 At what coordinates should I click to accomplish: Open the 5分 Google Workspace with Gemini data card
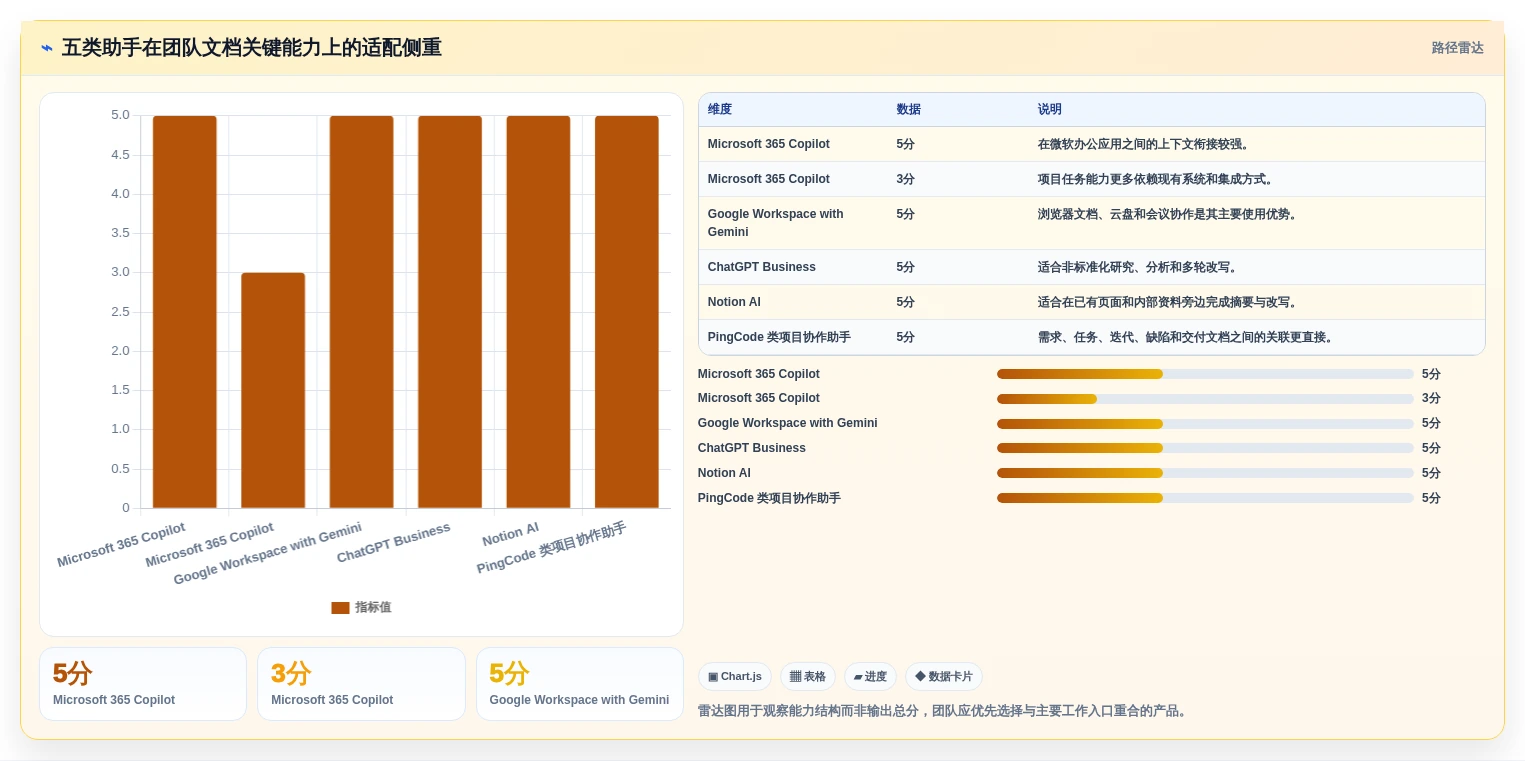coord(580,684)
